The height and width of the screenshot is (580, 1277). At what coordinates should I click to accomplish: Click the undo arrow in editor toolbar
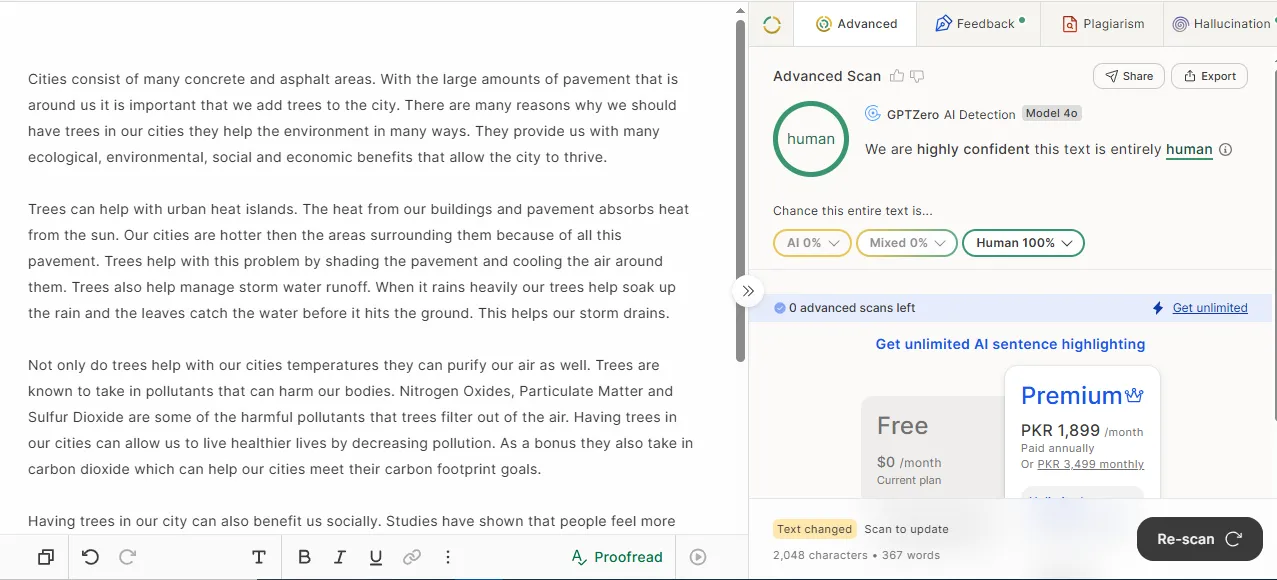tap(90, 557)
